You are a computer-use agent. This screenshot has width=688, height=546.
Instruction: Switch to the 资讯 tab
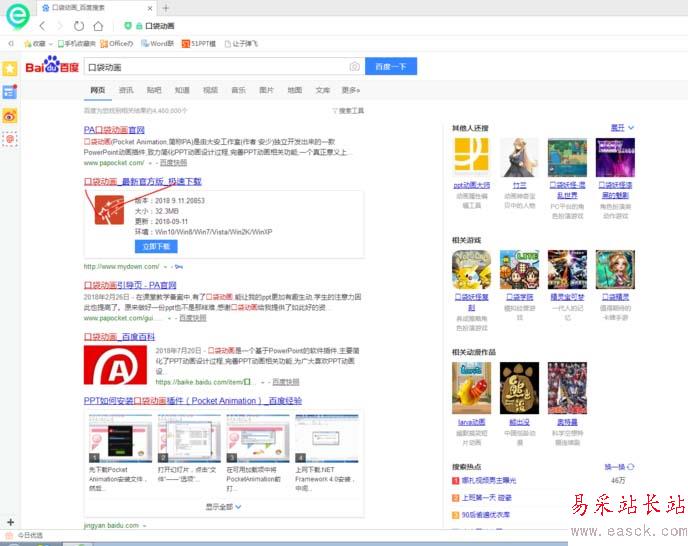126,90
